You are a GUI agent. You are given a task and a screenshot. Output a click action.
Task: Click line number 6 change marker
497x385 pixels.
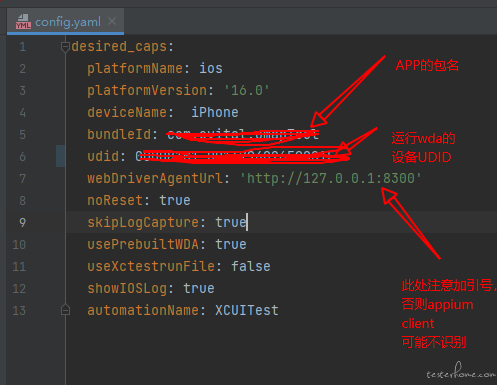(60, 156)
